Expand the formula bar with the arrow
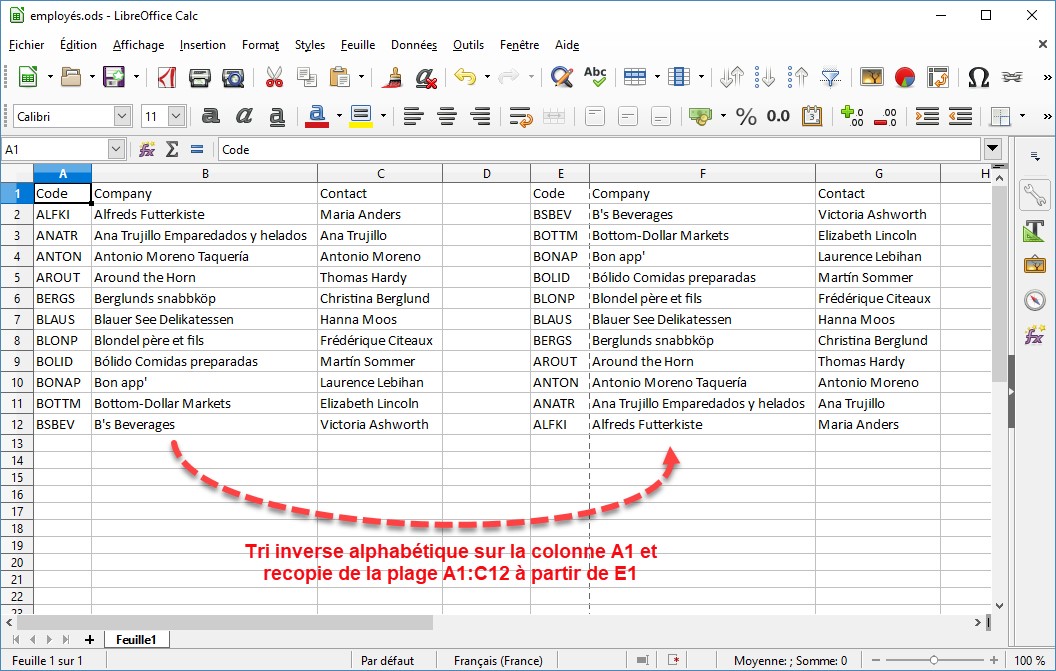The width and height of the screenshot is (1056, 671). click(992, 149)
